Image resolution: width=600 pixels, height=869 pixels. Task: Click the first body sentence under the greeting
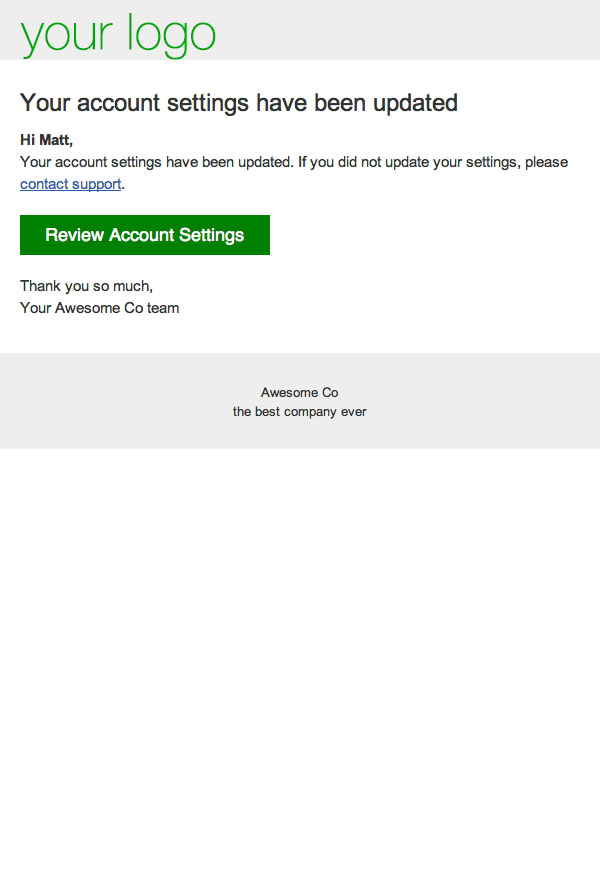(156, 162)
